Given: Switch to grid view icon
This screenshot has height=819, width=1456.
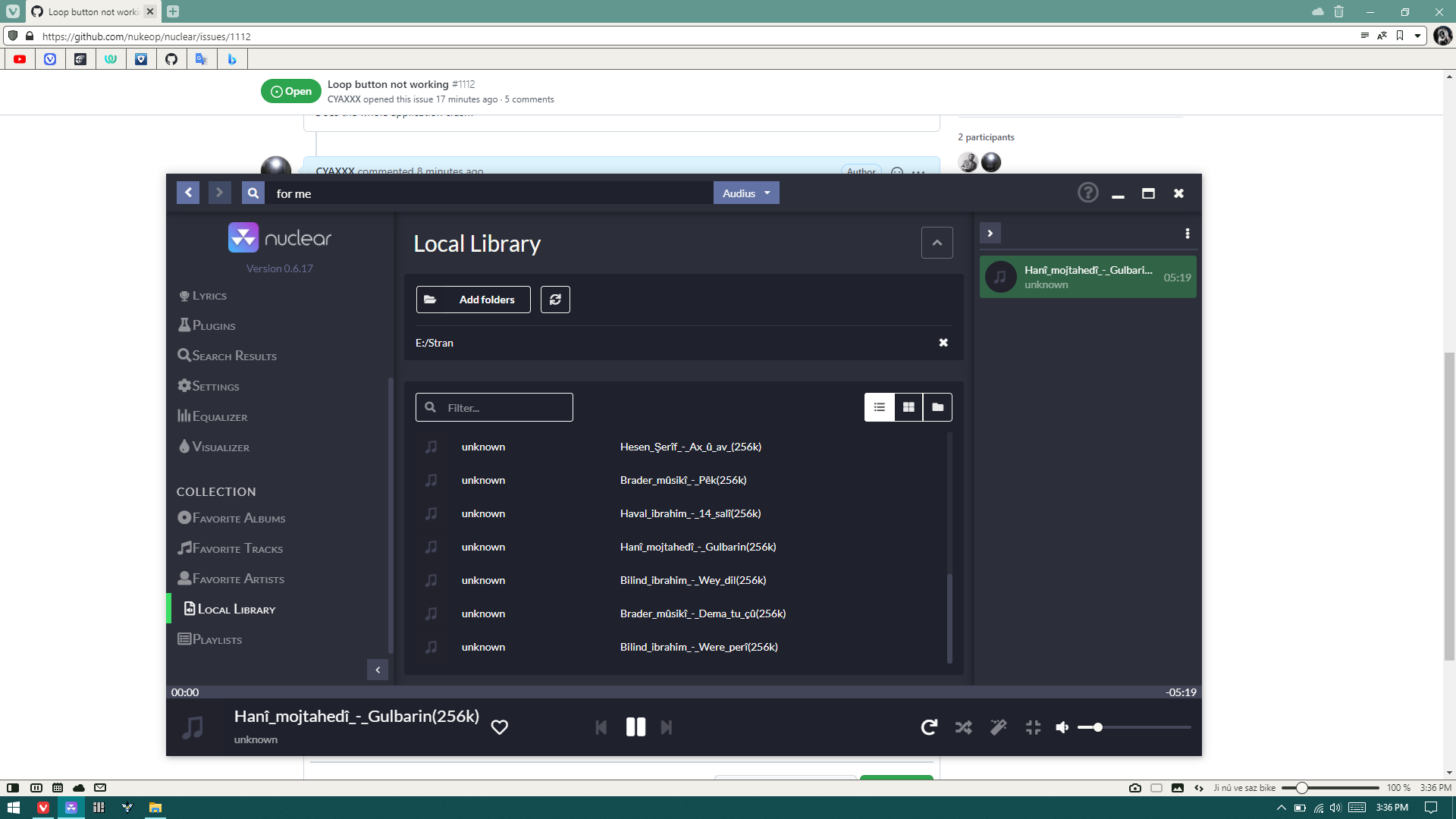Looking at the screenshot, I should pos(908,407).
